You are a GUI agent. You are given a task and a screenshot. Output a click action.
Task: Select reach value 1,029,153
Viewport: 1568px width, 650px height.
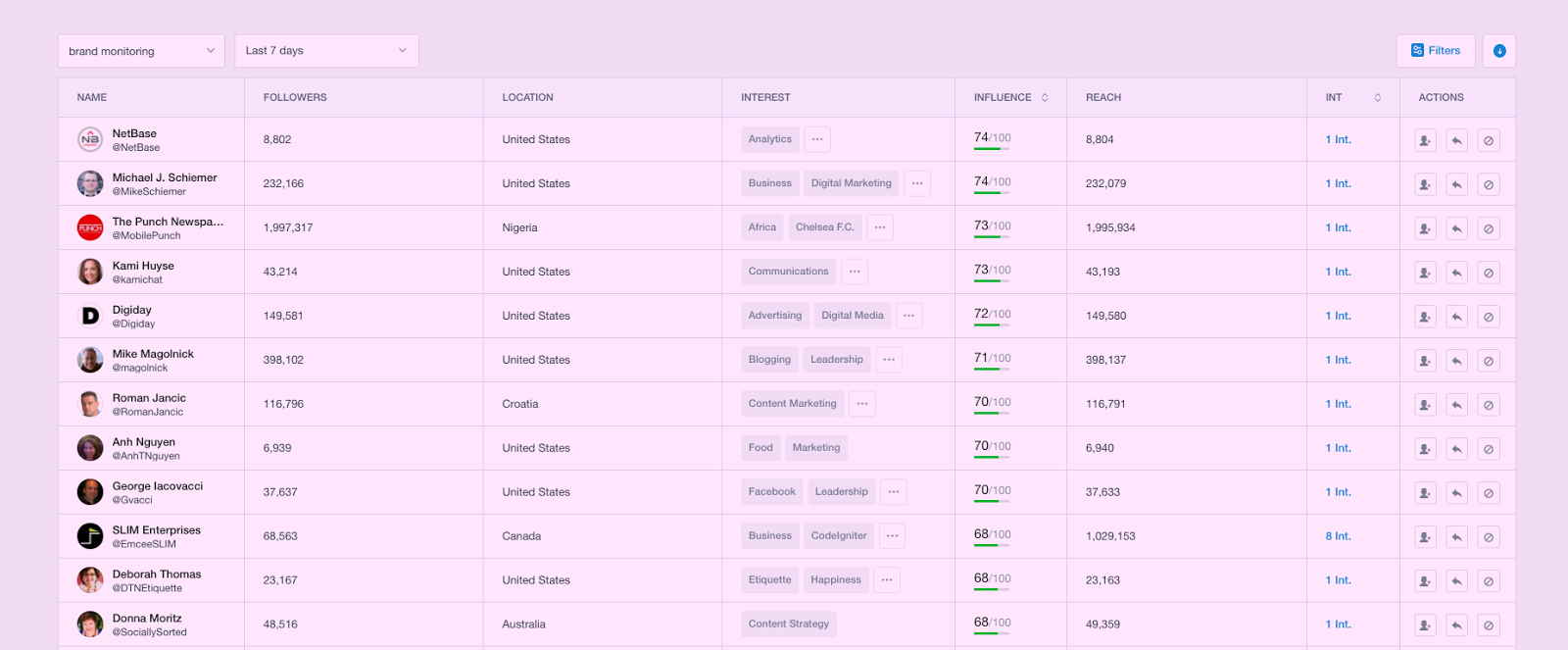pos(1110,536)
